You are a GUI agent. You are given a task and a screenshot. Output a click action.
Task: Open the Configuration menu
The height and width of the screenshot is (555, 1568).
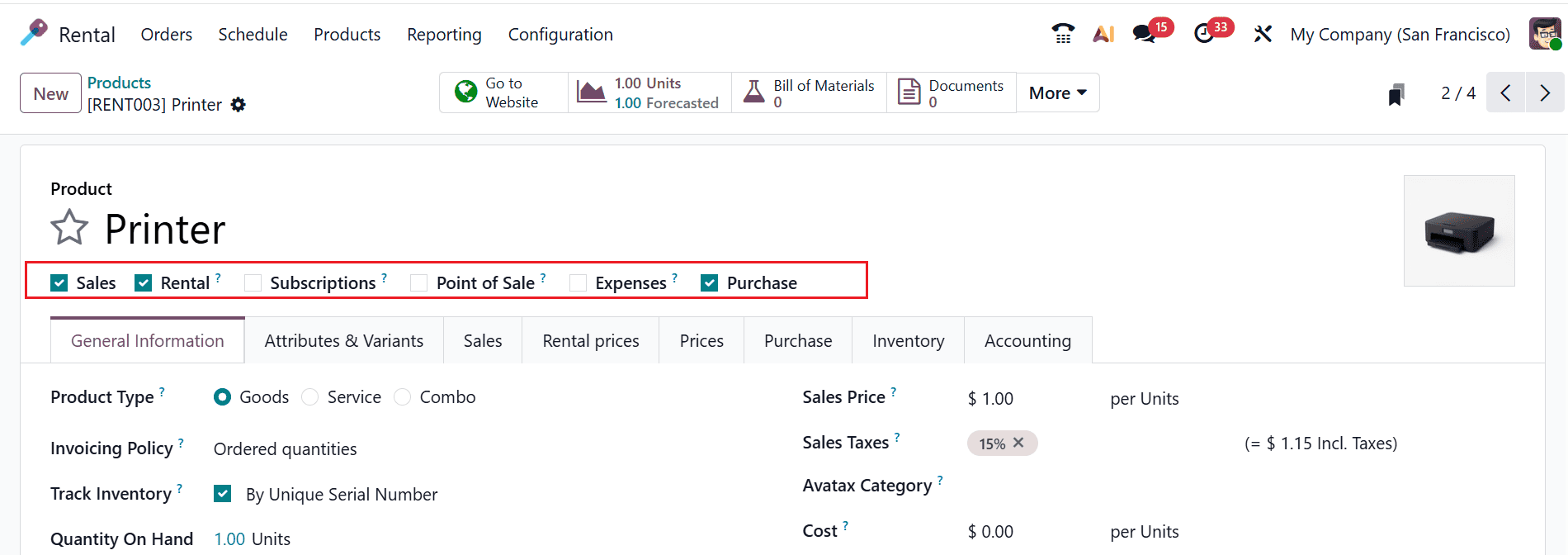(560, 35)
